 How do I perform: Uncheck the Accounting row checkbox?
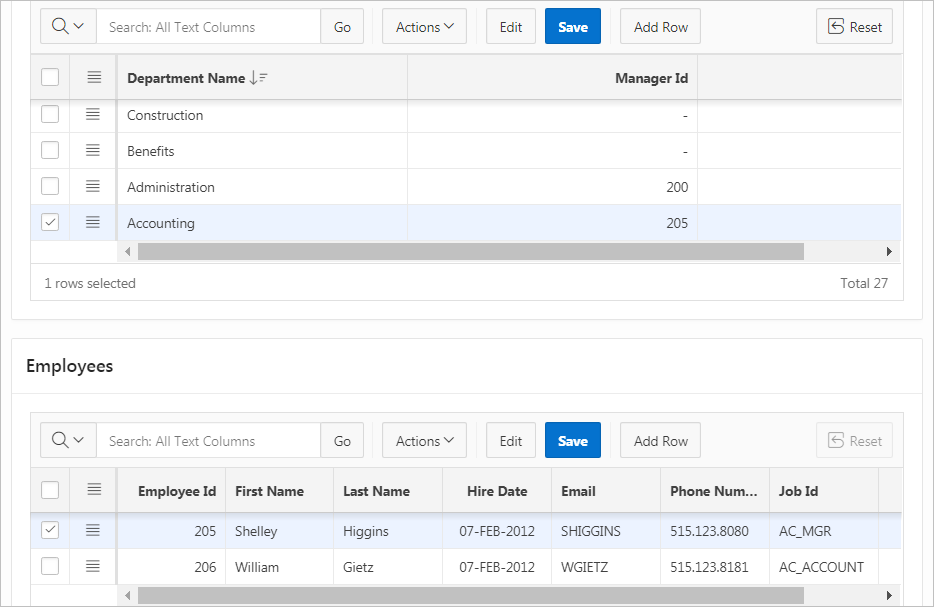[50, 223]
